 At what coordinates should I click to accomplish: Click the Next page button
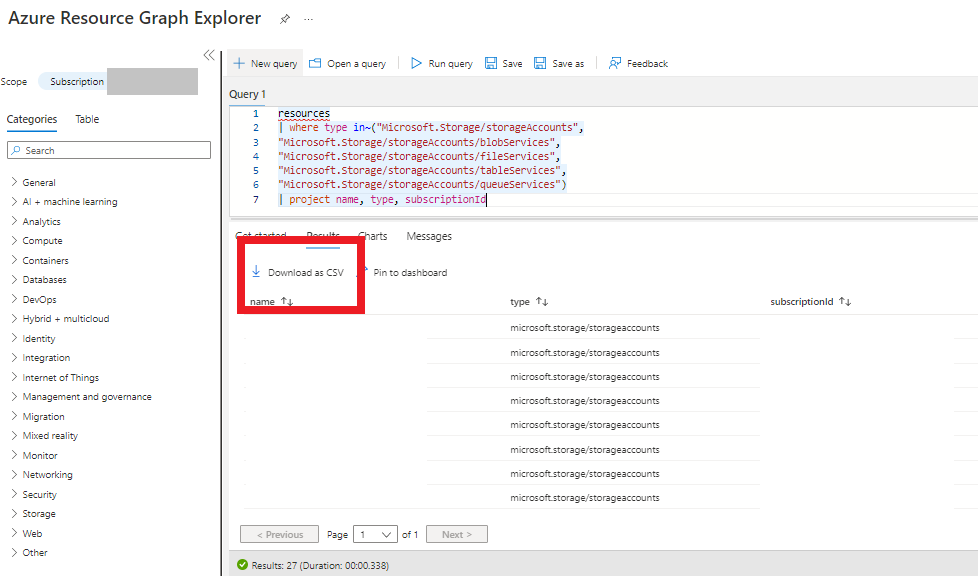[457, 534]
